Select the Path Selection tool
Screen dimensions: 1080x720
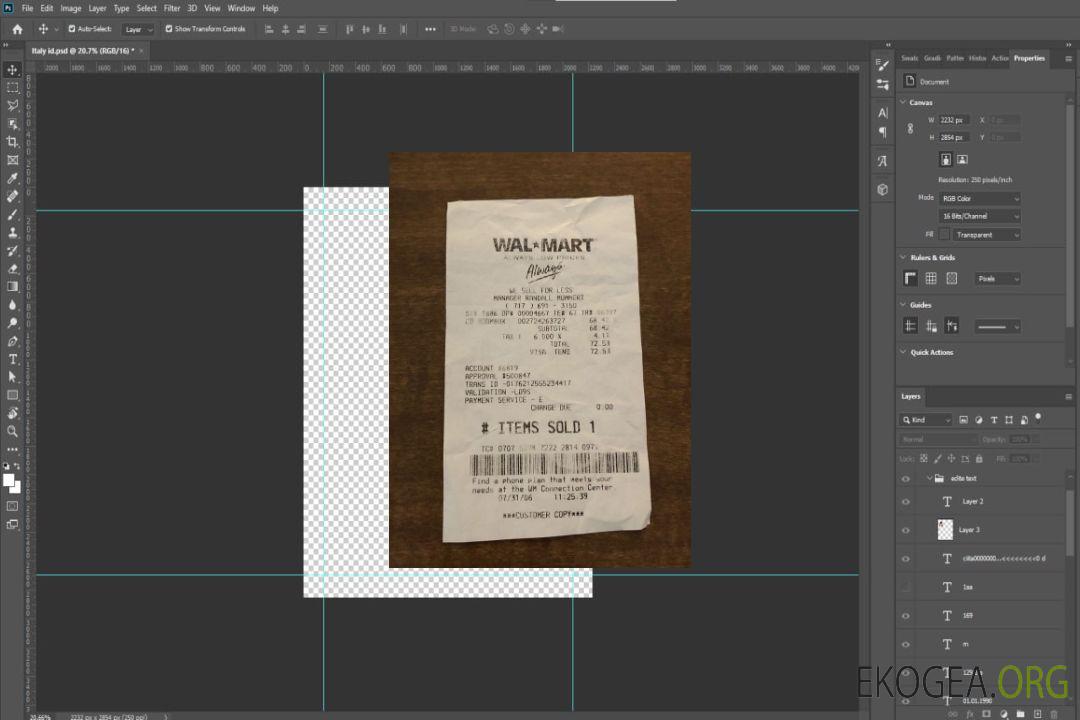click(12, 377)
